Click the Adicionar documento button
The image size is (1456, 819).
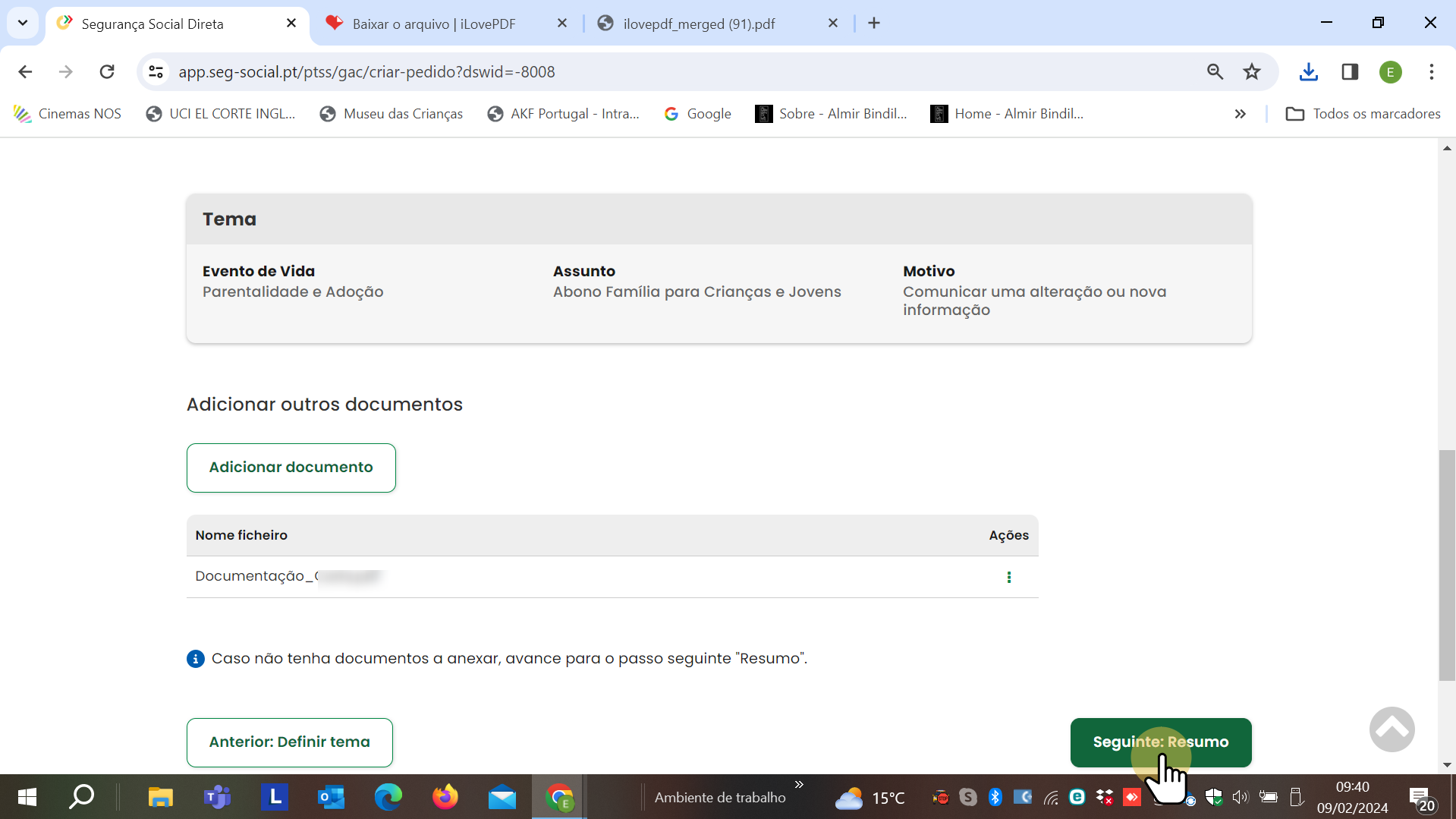coord(291,468)
